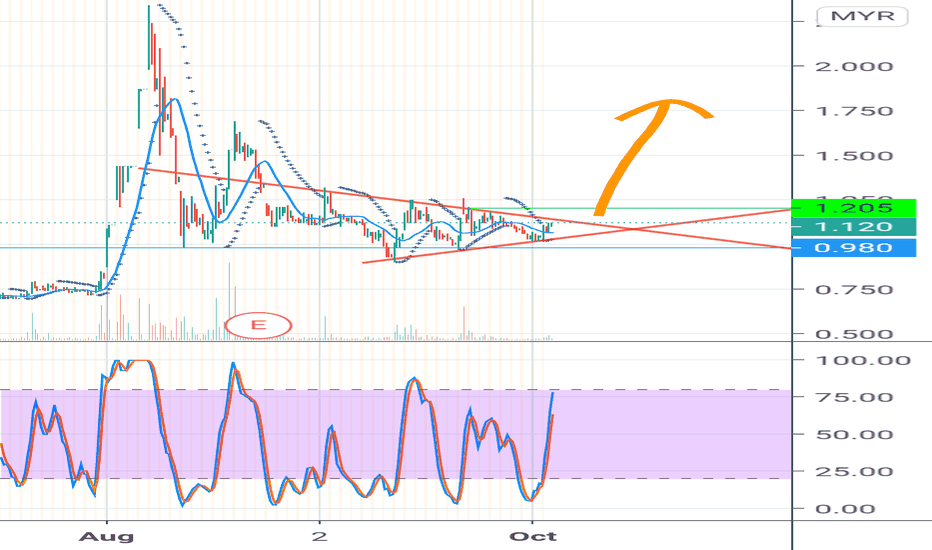Click the MYR currency label button
Screen dimensions: 932x550
[862, 15]
